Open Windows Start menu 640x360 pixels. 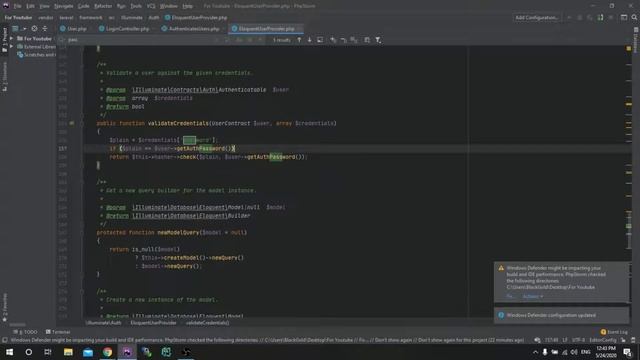[x=9, y=352]
